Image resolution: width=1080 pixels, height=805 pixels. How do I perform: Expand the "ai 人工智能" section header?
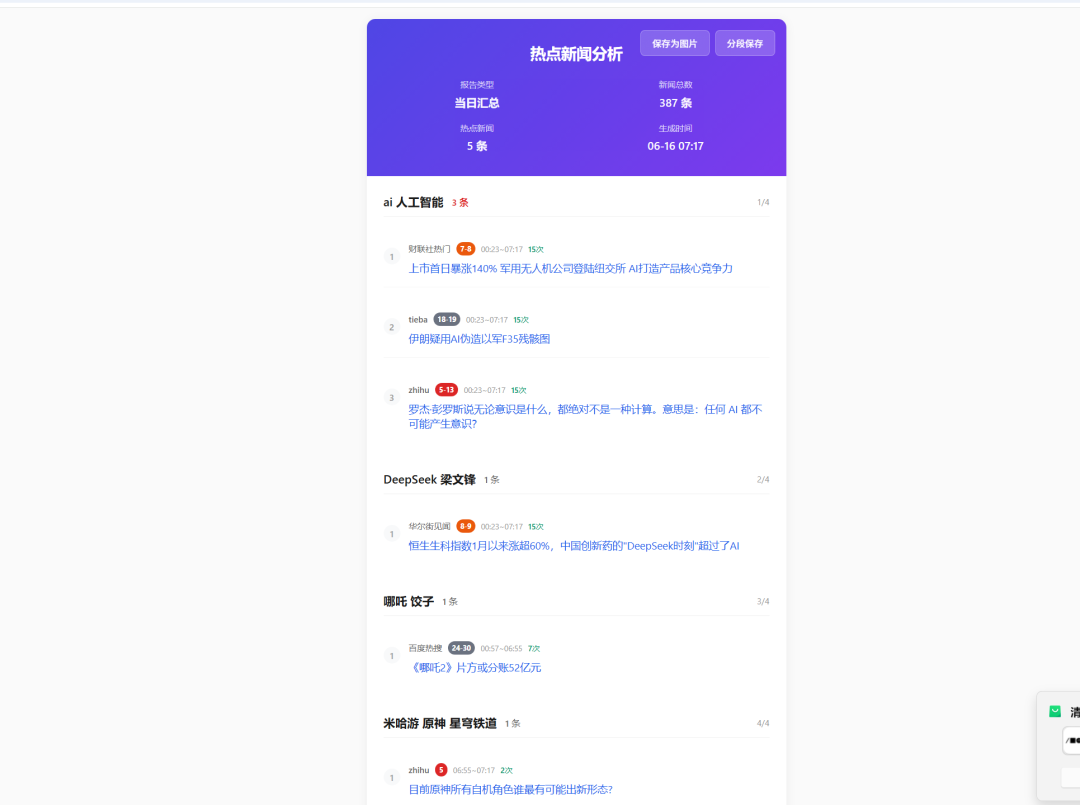click(413, 201)
